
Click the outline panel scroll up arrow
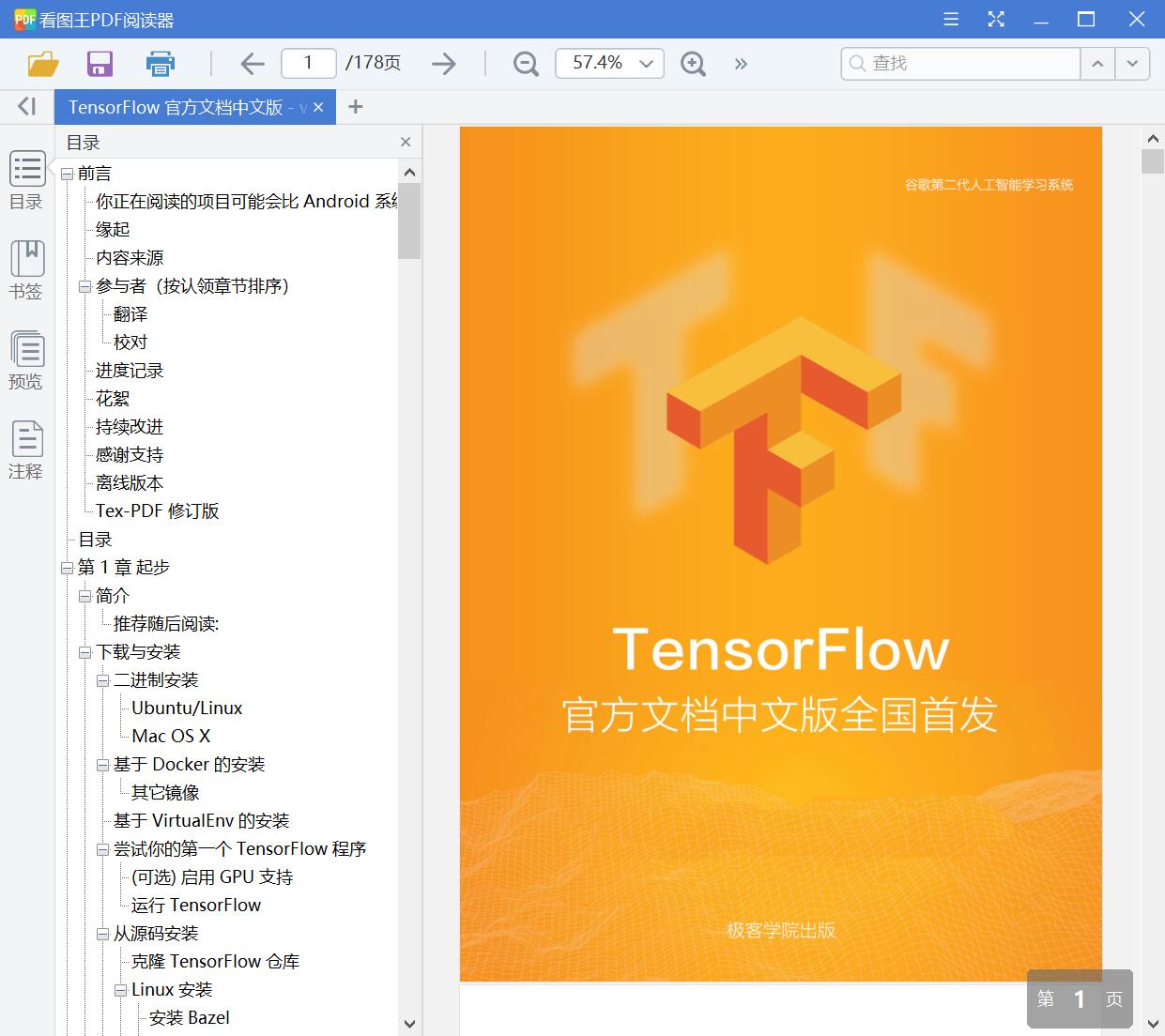coord(409,172)
